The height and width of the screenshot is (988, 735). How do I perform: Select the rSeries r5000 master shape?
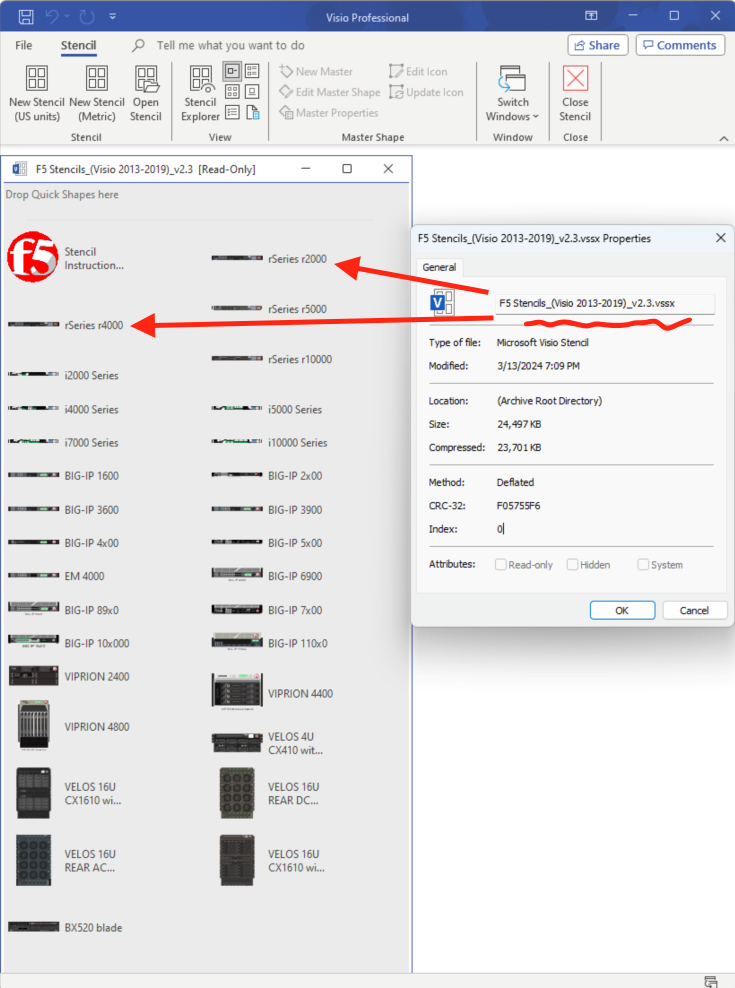click(x=269, y=309)
